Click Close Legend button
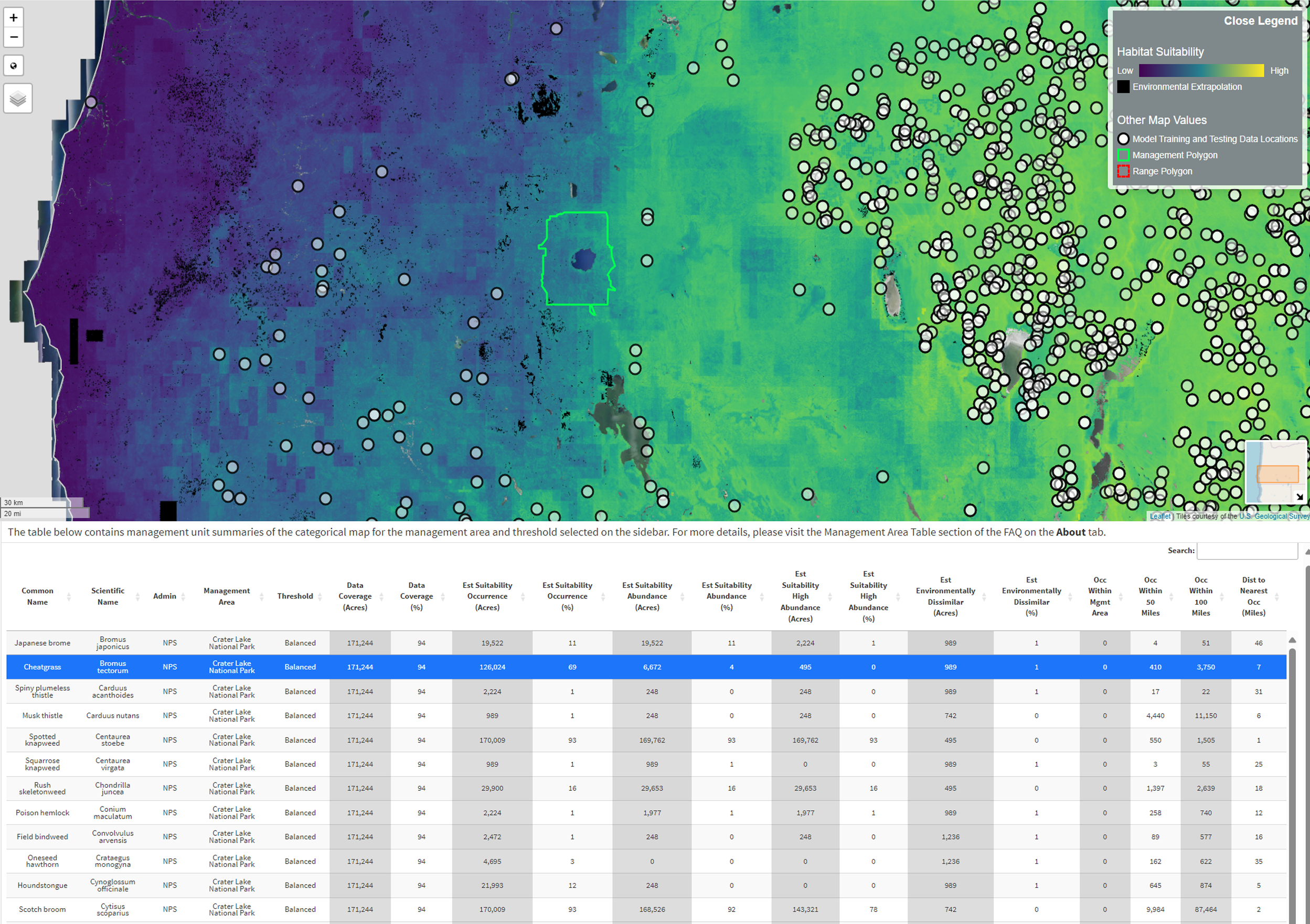 1260,21
